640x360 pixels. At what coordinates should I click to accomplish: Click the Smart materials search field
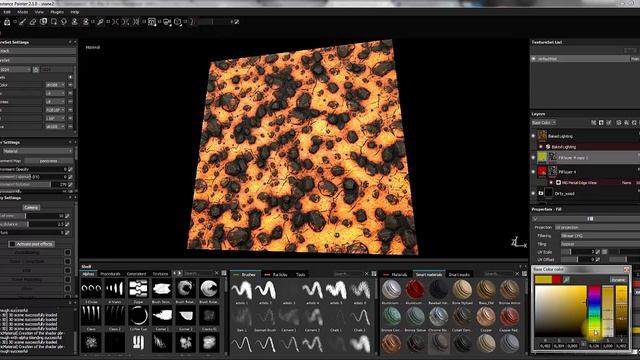(499, 274)
